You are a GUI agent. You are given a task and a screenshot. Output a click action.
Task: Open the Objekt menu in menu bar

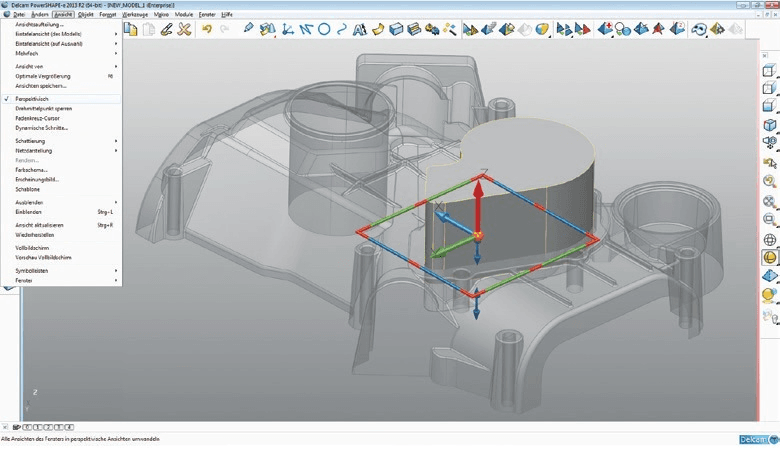tap(86, 14)
